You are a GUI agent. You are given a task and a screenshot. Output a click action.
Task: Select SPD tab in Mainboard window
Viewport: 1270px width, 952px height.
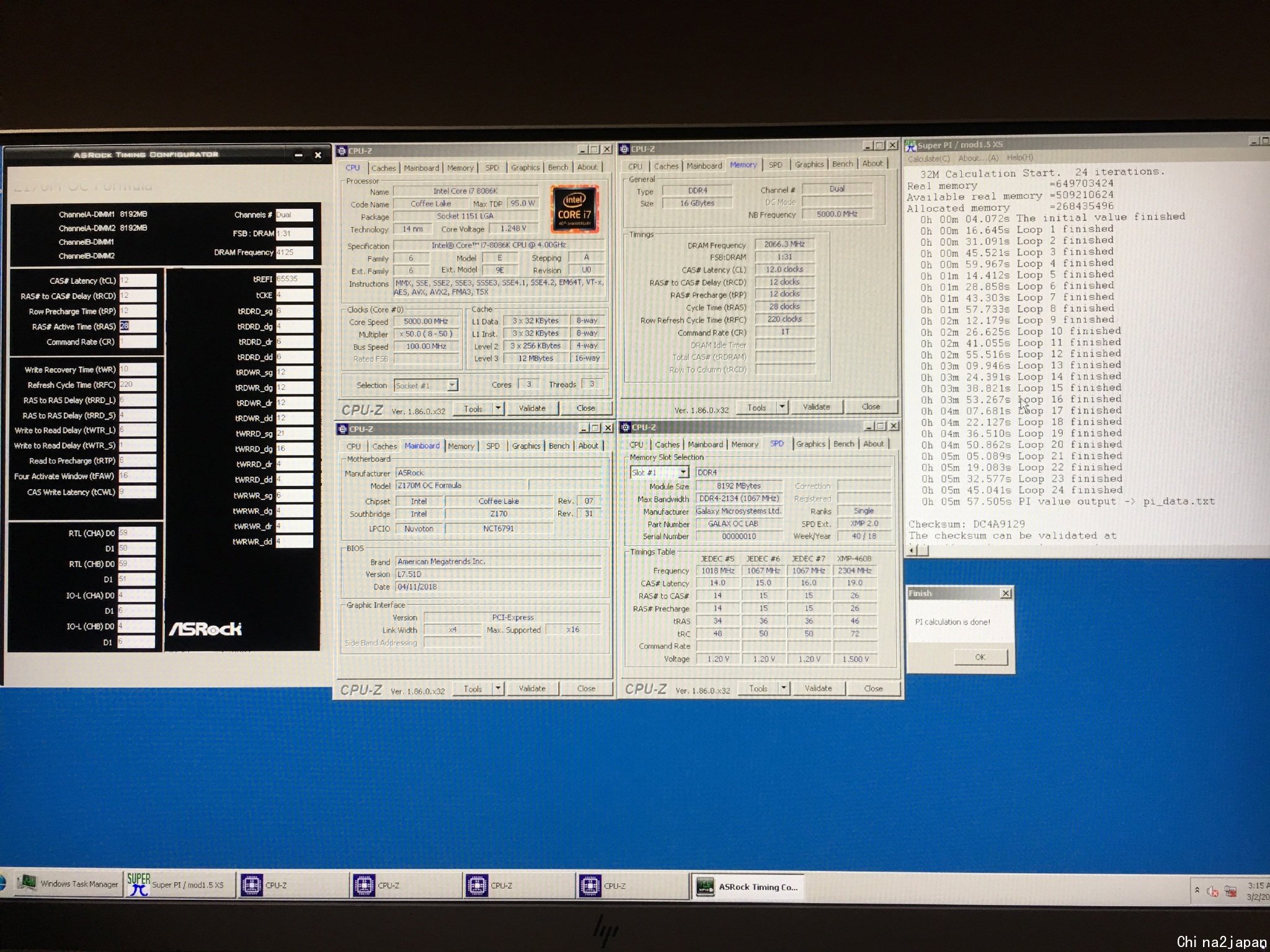pyautogui.click(x=492, y=446)
